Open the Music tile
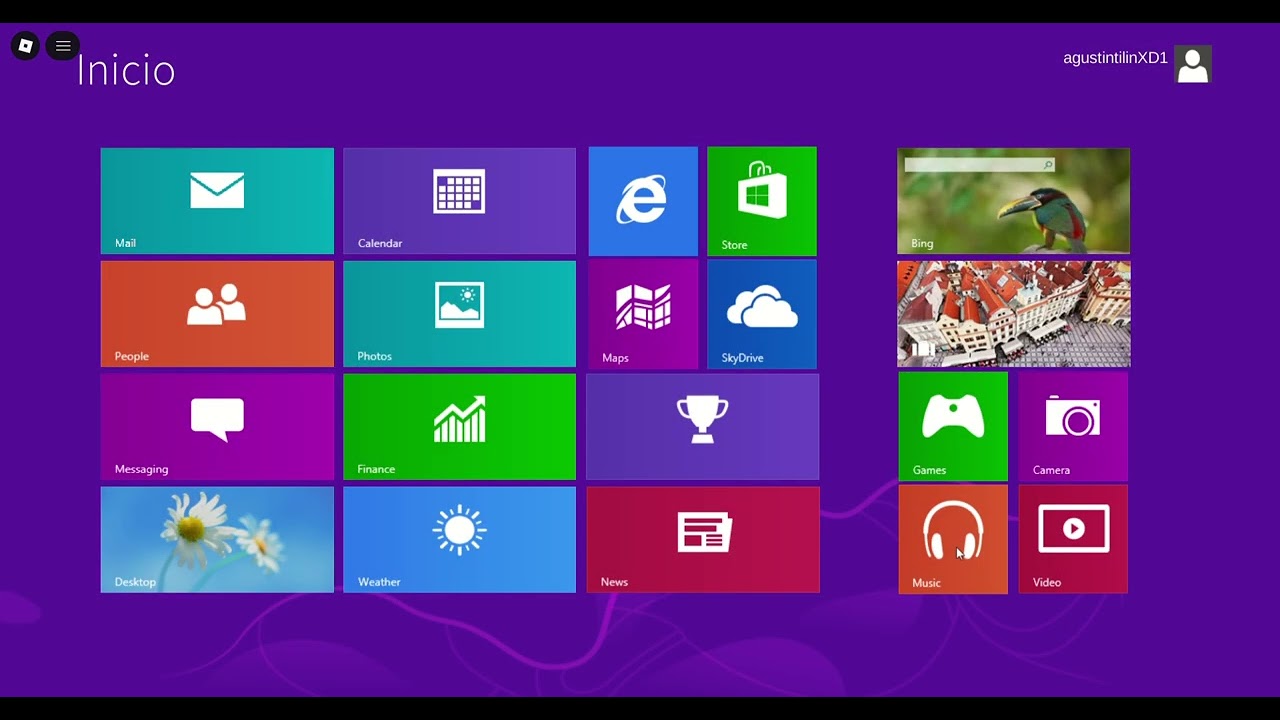 pos(953,540)
